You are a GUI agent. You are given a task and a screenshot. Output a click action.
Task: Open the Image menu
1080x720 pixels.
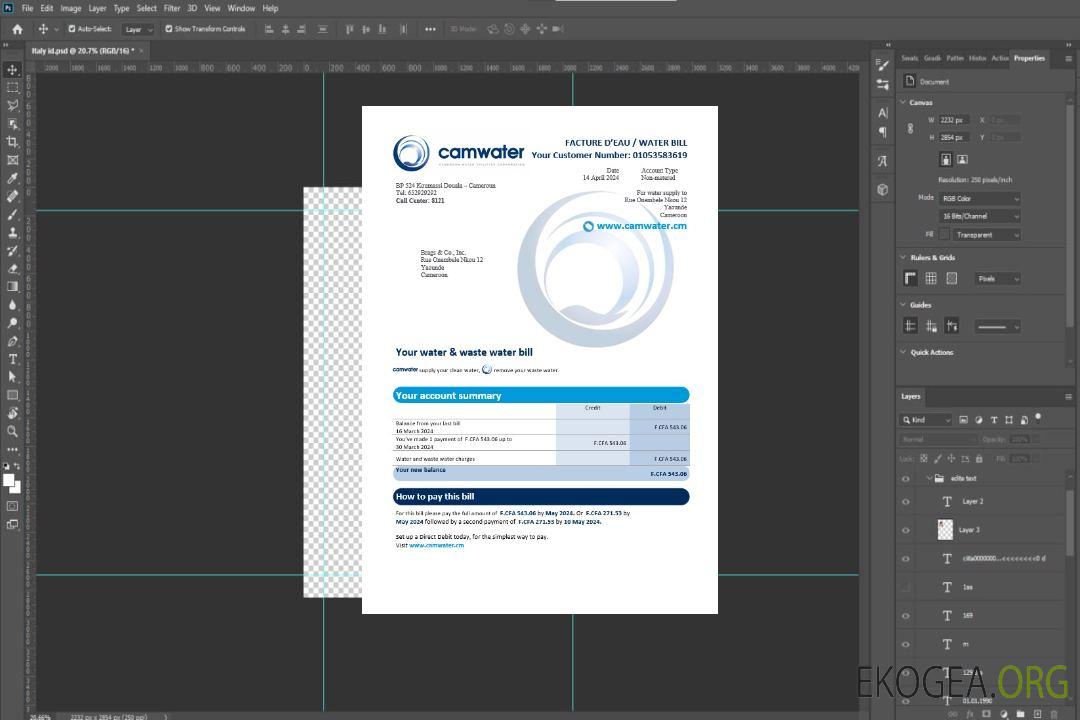point(70,8)
